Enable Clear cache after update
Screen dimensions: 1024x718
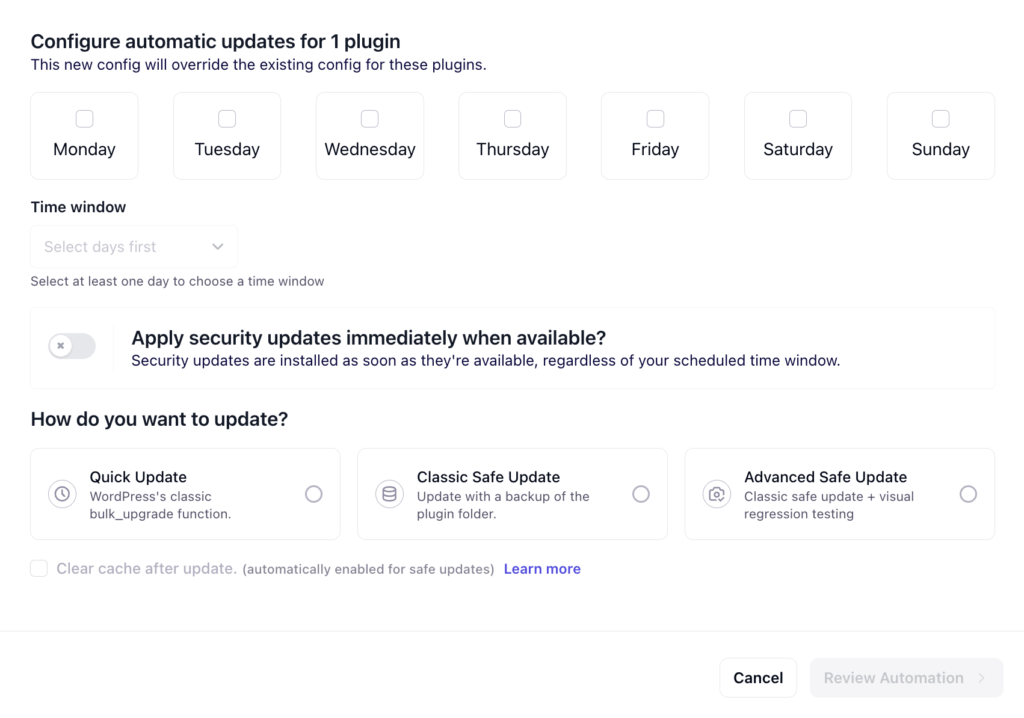tap(38, 568)
